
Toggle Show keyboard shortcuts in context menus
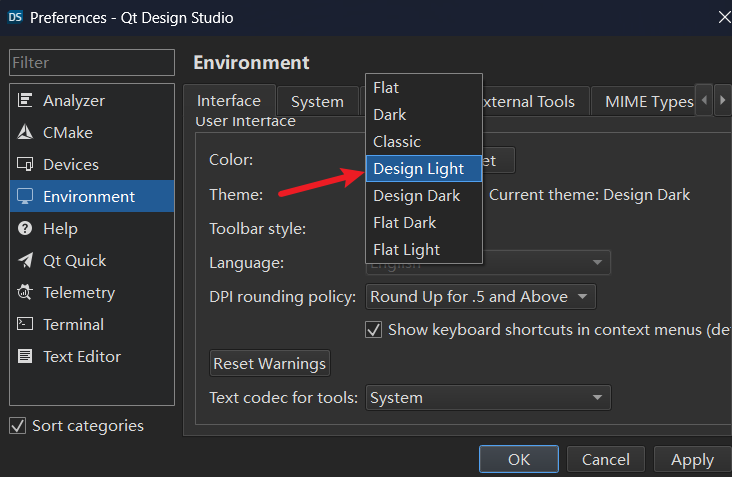pos(375,329)
